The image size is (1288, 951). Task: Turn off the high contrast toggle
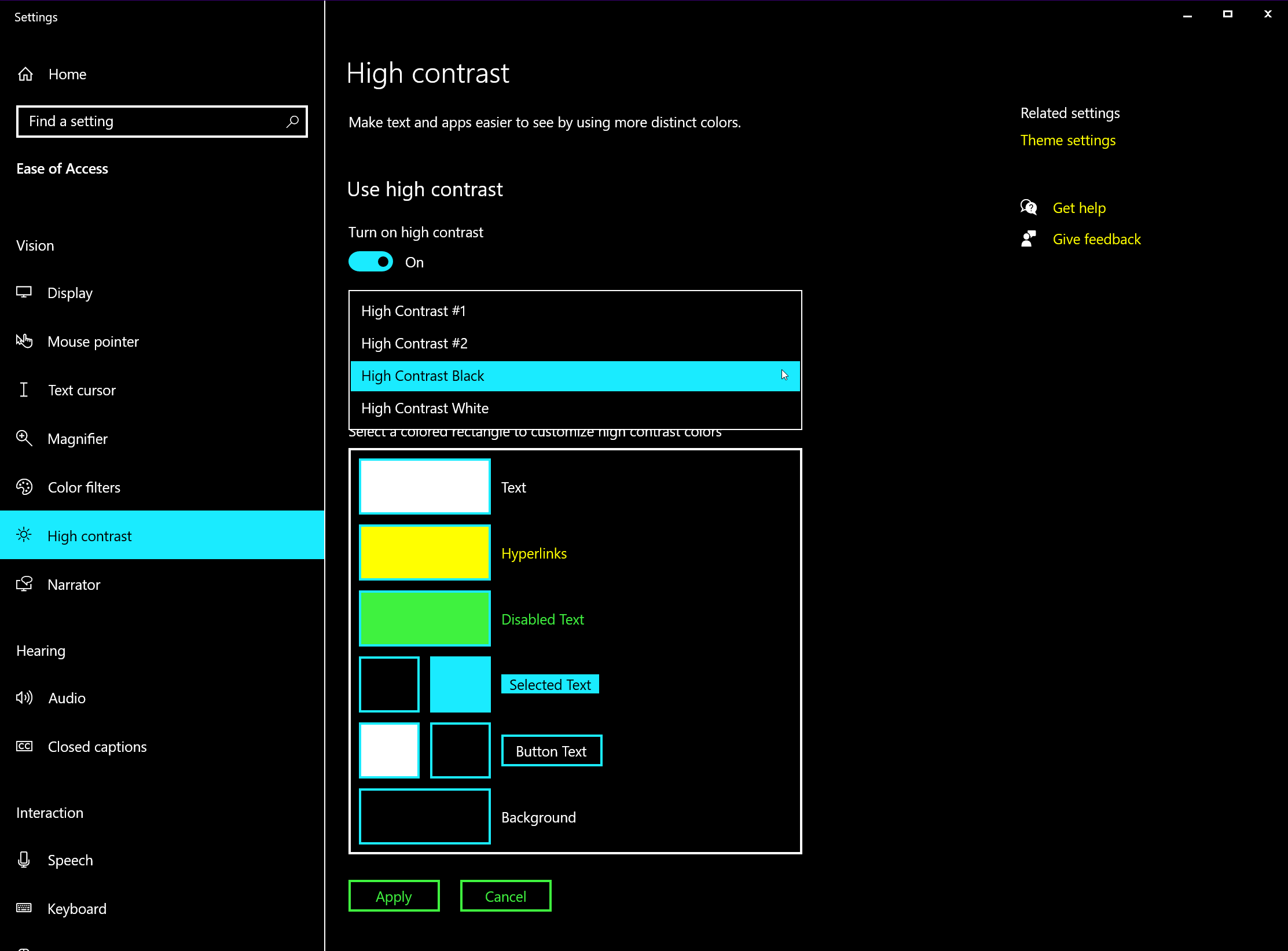371,262
